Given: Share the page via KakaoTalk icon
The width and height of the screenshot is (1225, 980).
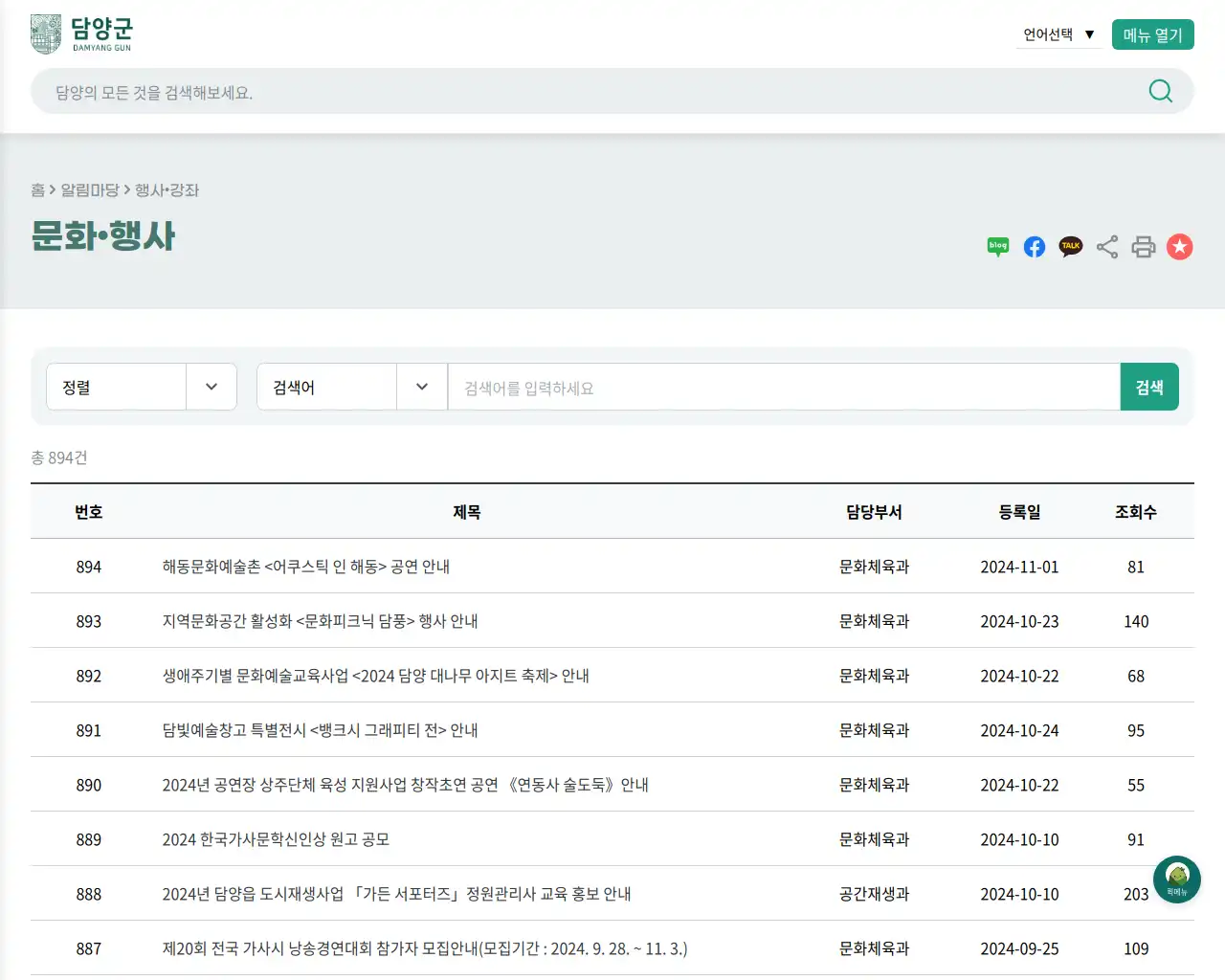Looking at the screenshot, I should tap(1070, 247).
